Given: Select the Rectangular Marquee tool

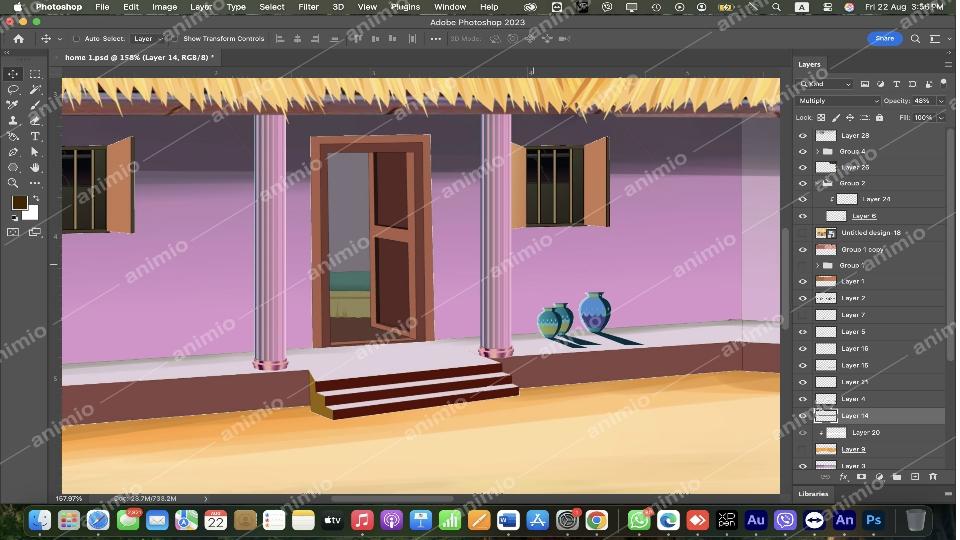Looking at the screenshot, I should coord(35,74).
